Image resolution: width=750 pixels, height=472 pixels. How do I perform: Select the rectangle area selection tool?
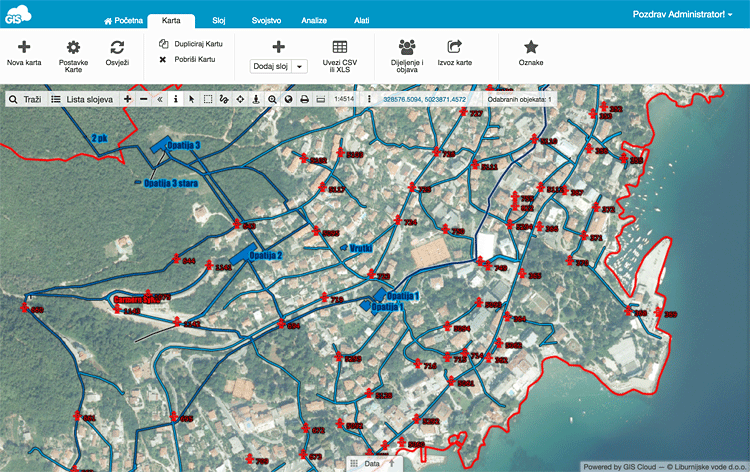208,99
